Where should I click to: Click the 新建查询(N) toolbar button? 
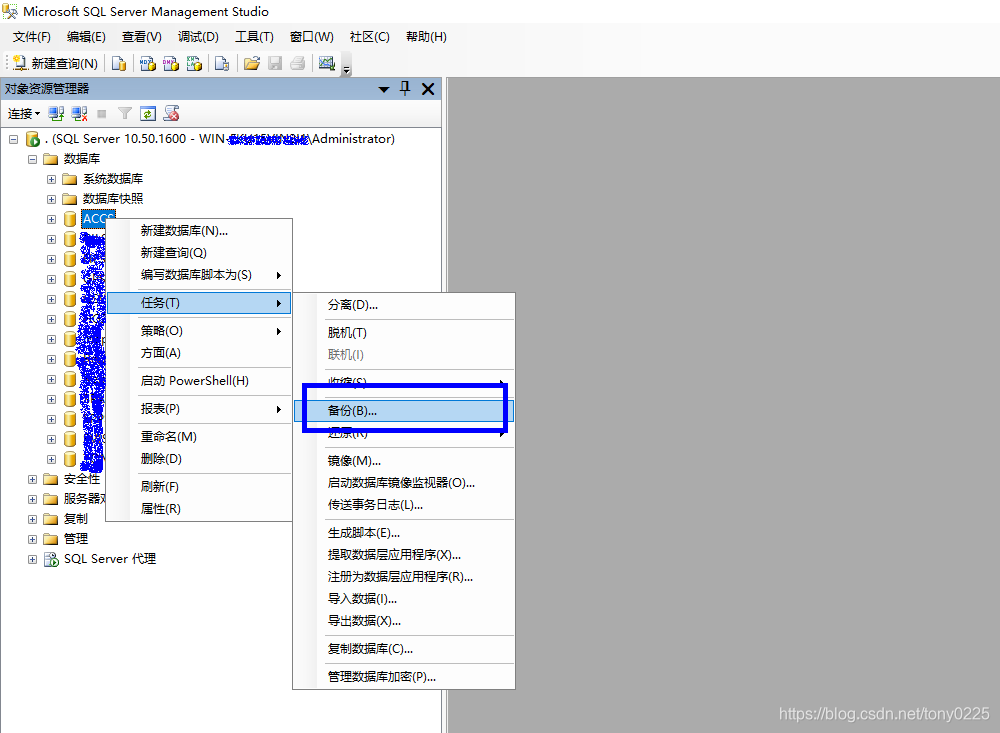[x=55, y=63]
